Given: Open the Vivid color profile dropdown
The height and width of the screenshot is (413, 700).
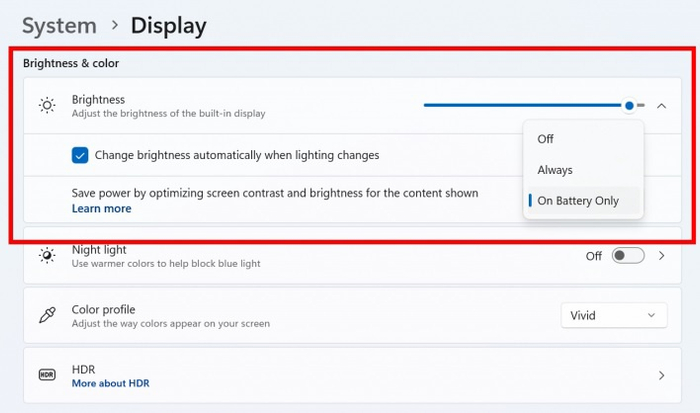Looking at the screenshot, I should tap(613, 316).
